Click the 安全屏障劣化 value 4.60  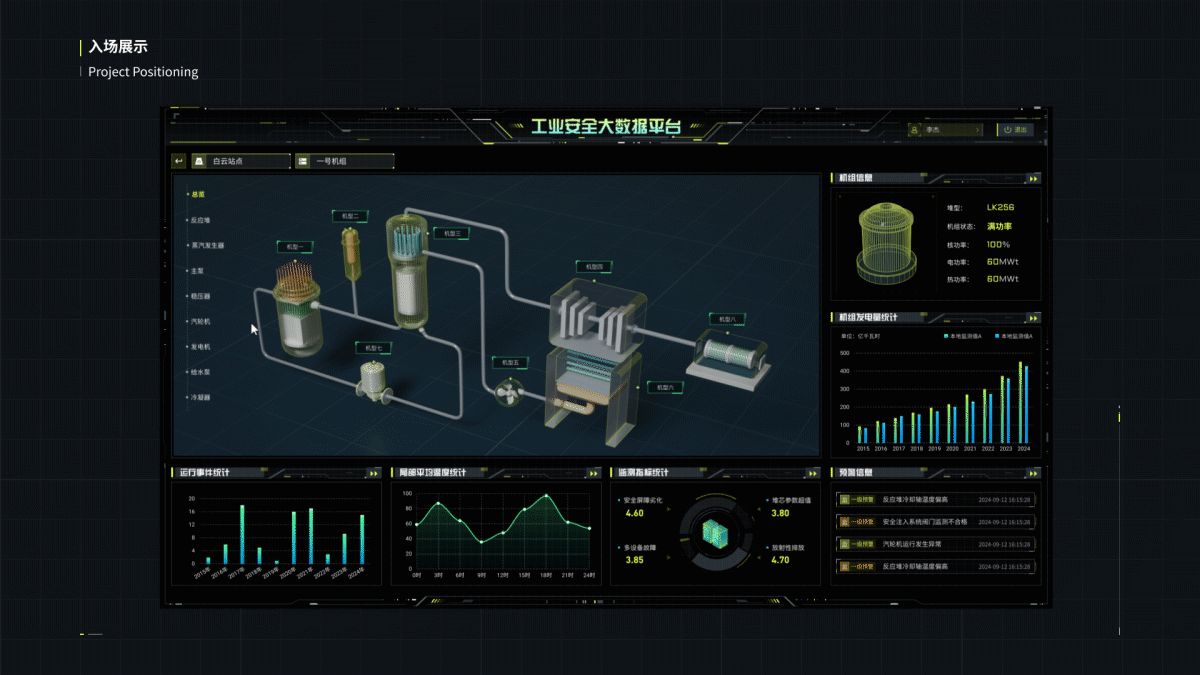tap(634, 513)
